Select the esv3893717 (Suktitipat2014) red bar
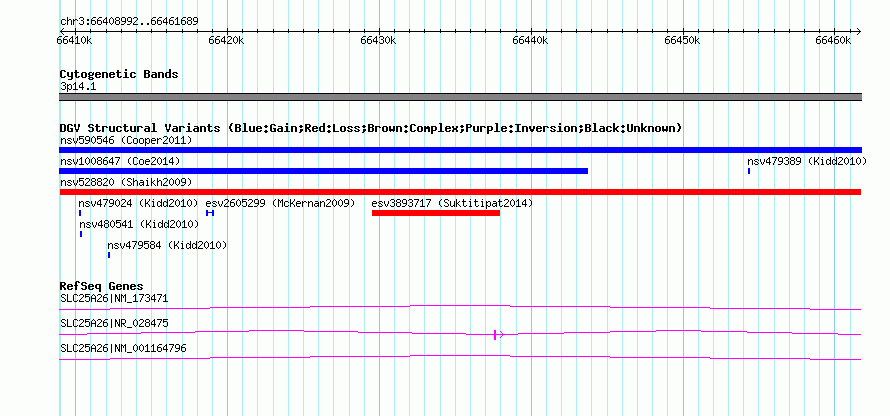The height and width of the screenshot is (416, 890). pos(436,213)
